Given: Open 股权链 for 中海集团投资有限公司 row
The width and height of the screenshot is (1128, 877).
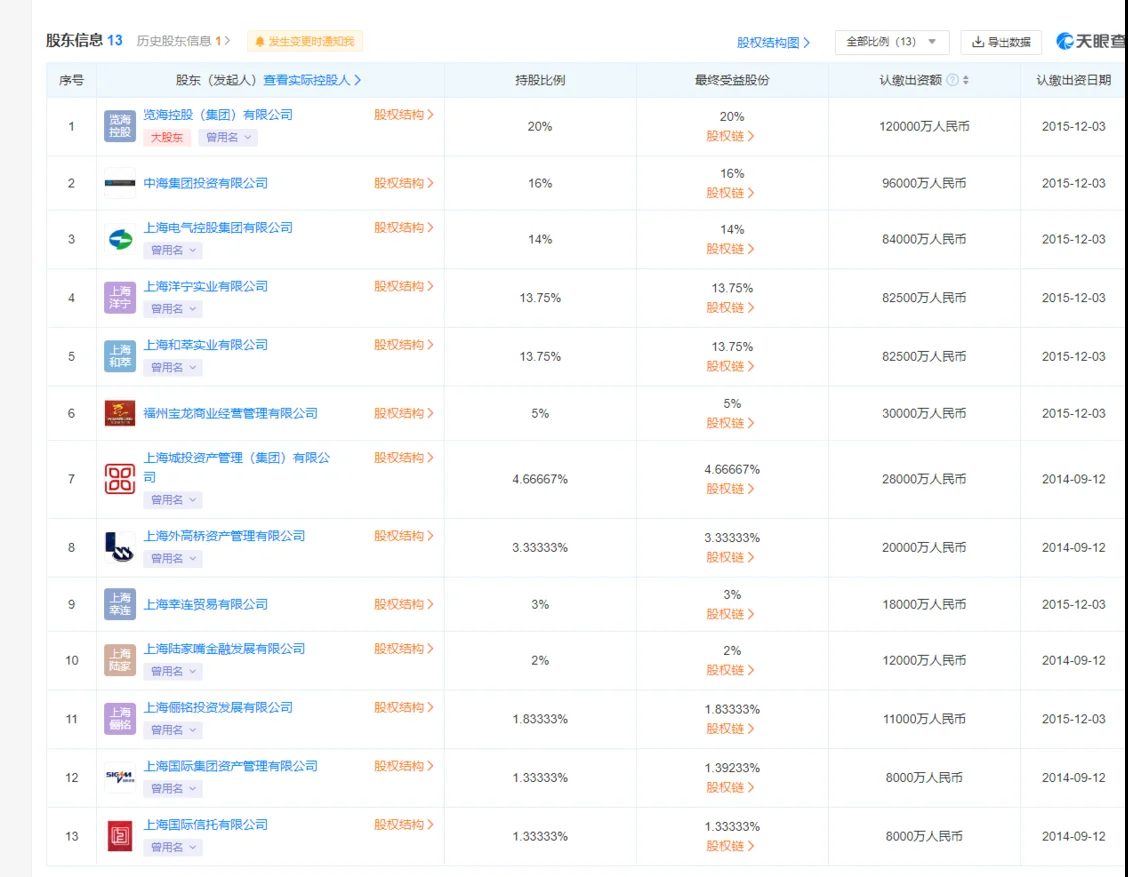Looking at the screenshot, I should pyautogui.click(x=730, y=193).
